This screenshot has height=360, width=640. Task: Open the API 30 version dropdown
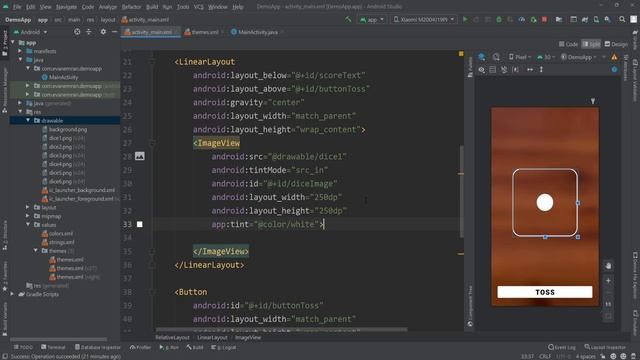click(x=546, y=57)
